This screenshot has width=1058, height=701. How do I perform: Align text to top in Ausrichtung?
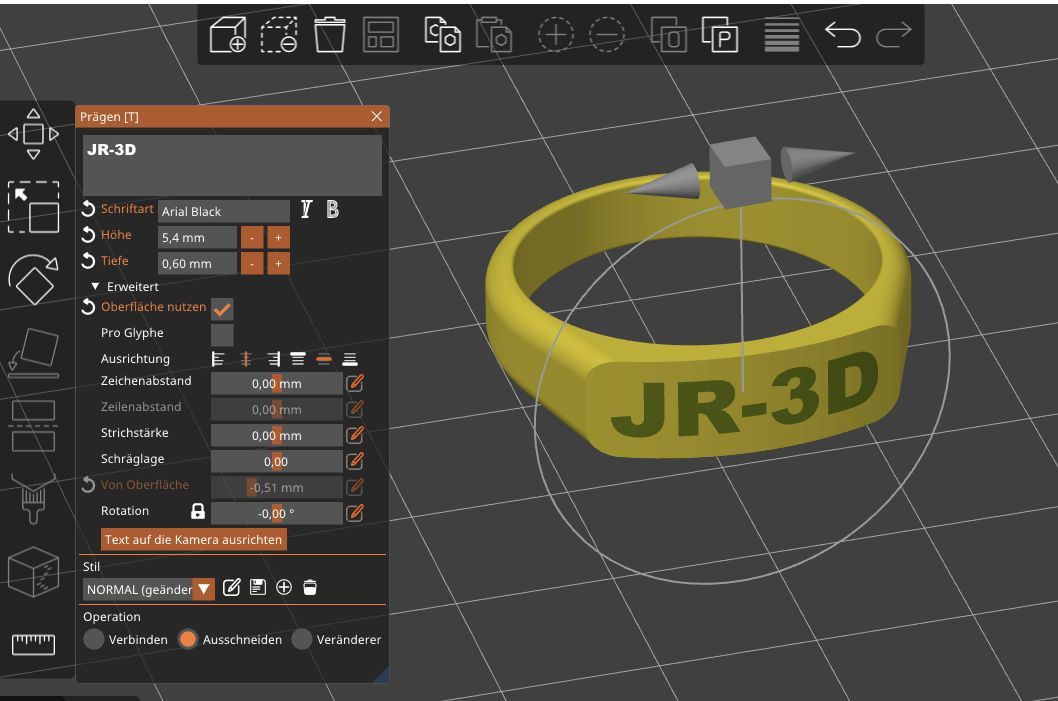coord(298,359)
